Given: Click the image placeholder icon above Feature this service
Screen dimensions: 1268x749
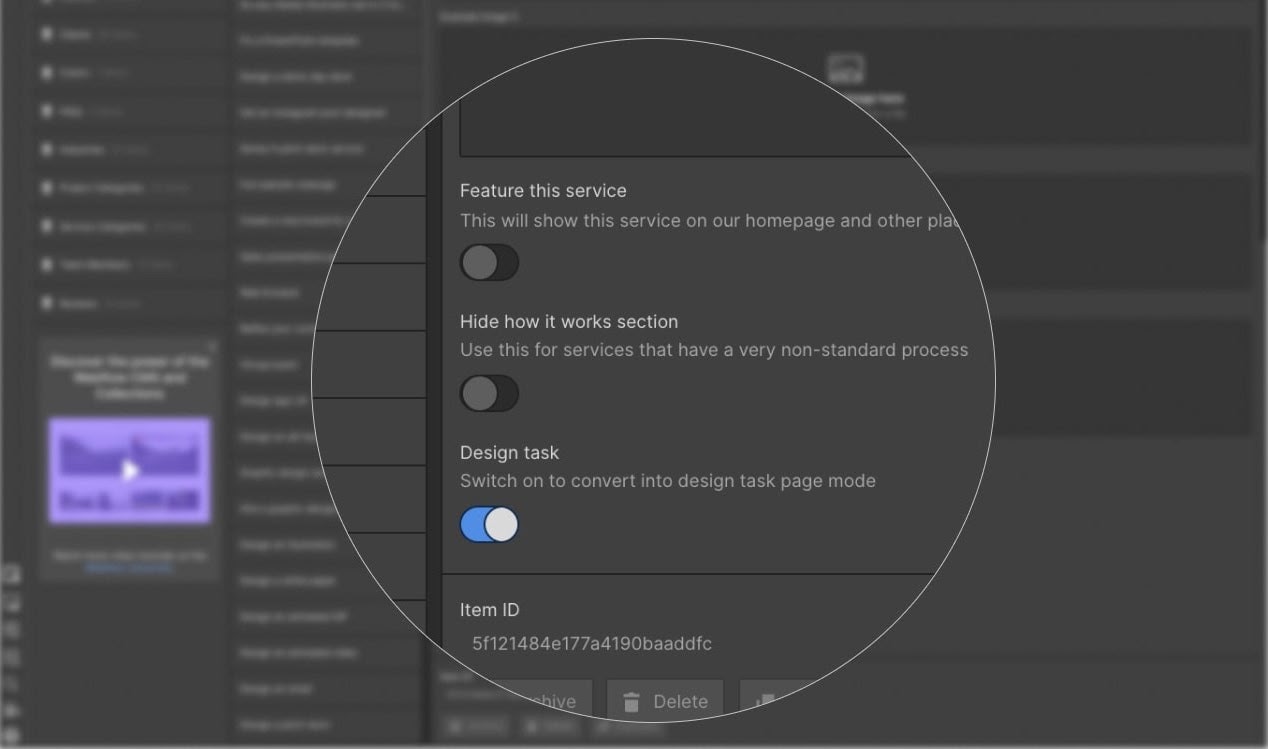Looking at the screenshot, I should point(848,66).
